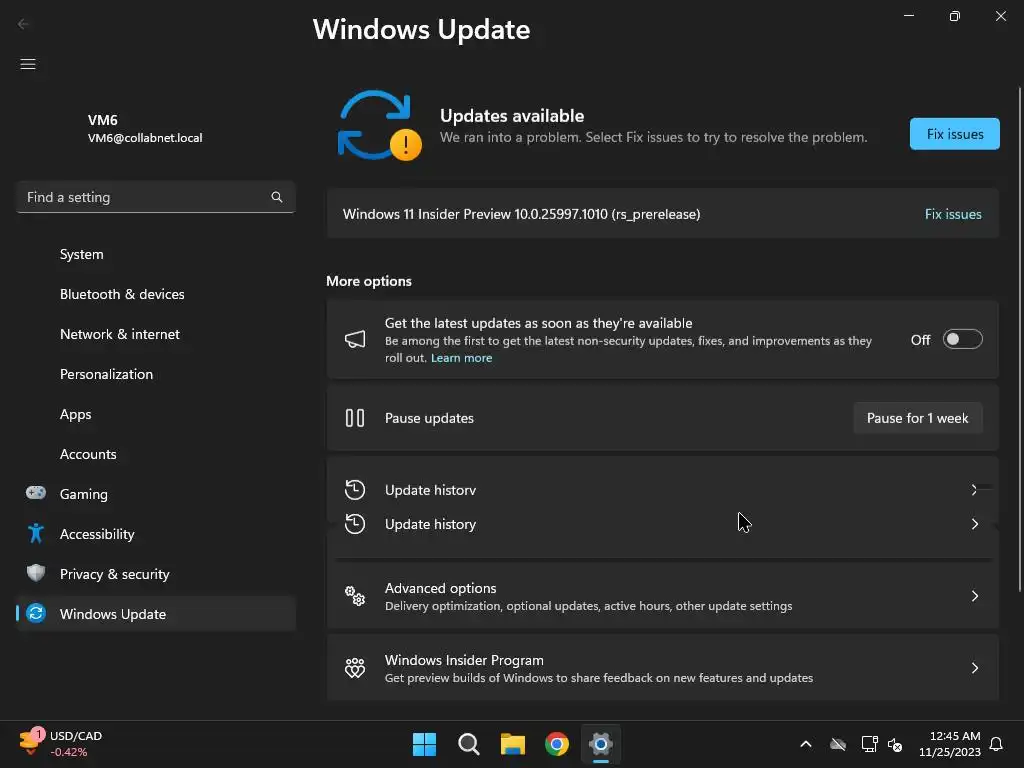Click the More options heading
The height and width of the screenshot is (768, 1024).
[368, 281]
